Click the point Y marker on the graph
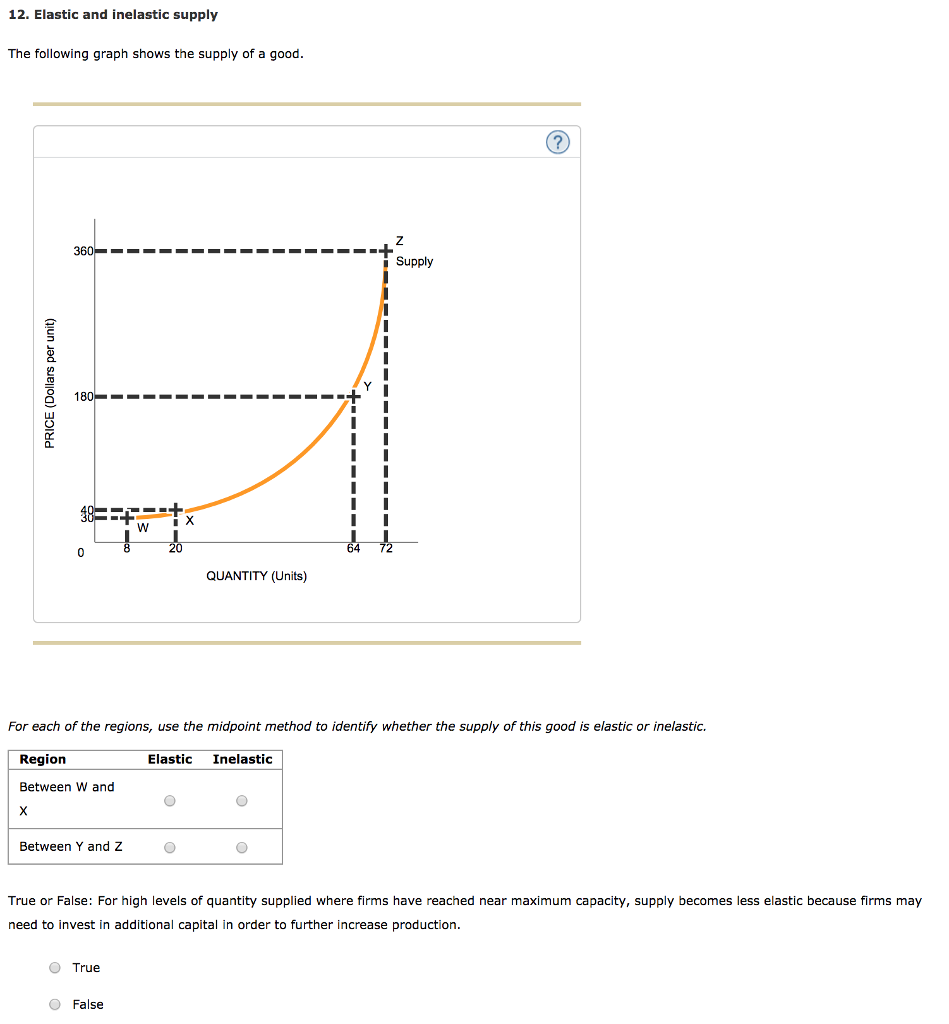The width and height of the screenshot is (949, 1024). [352, 396]
